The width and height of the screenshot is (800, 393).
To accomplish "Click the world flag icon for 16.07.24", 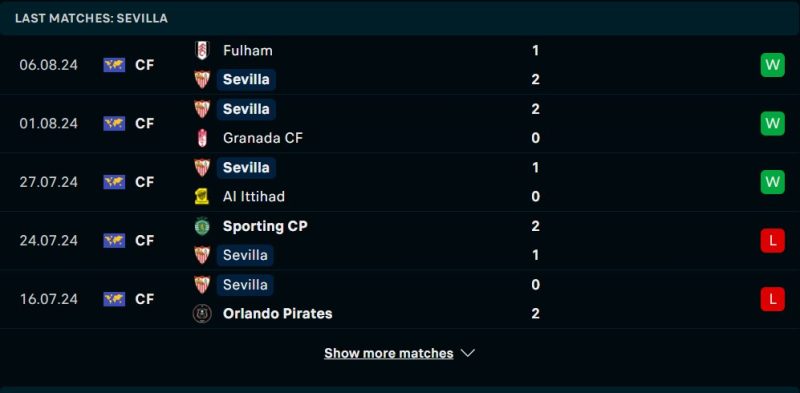I will 114,299.
